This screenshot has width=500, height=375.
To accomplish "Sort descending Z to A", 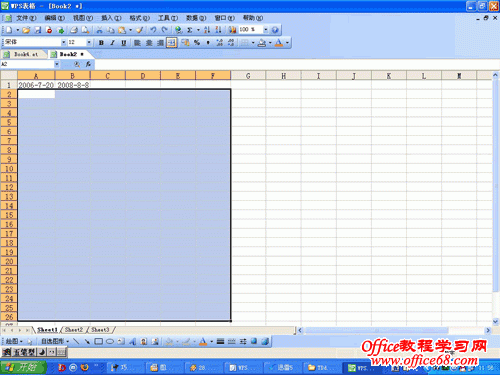I will click(218, 30).
